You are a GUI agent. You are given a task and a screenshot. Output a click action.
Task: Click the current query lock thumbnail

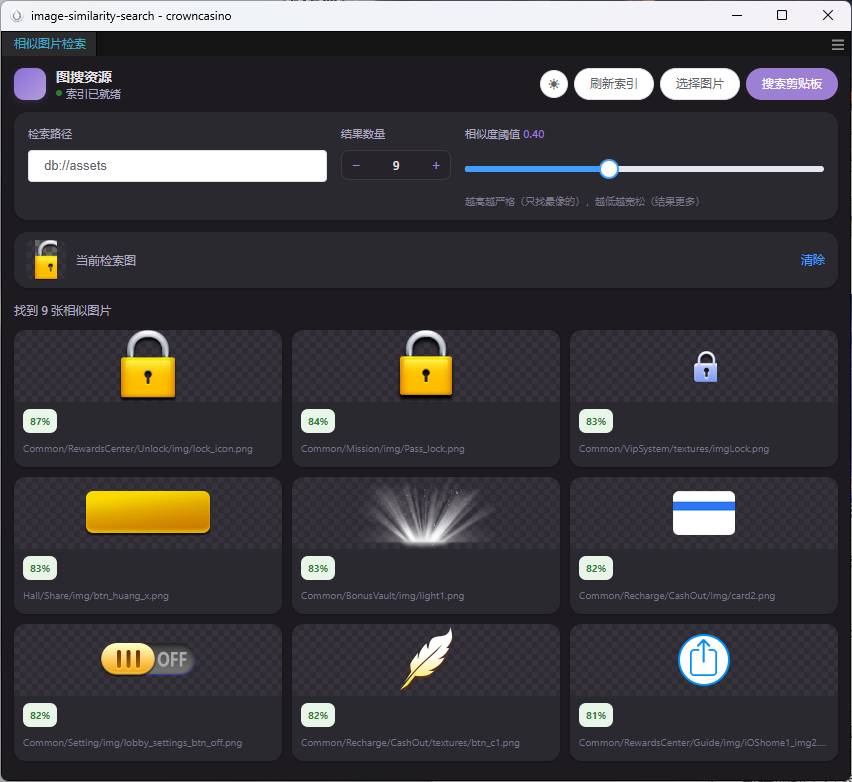[46, 260]
